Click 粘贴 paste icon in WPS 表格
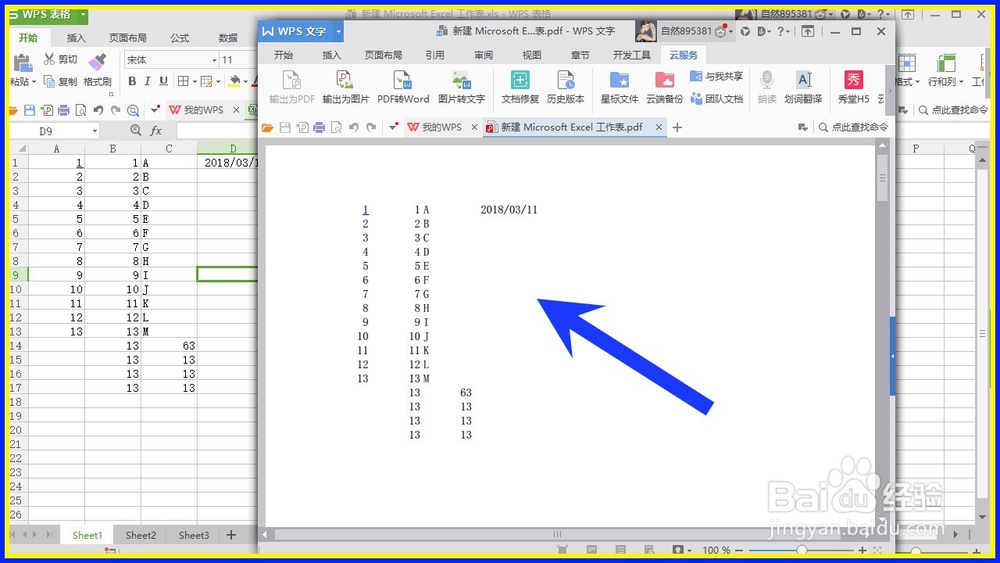The width and height of the screenshot is (1000, 563). pos(23,62)
